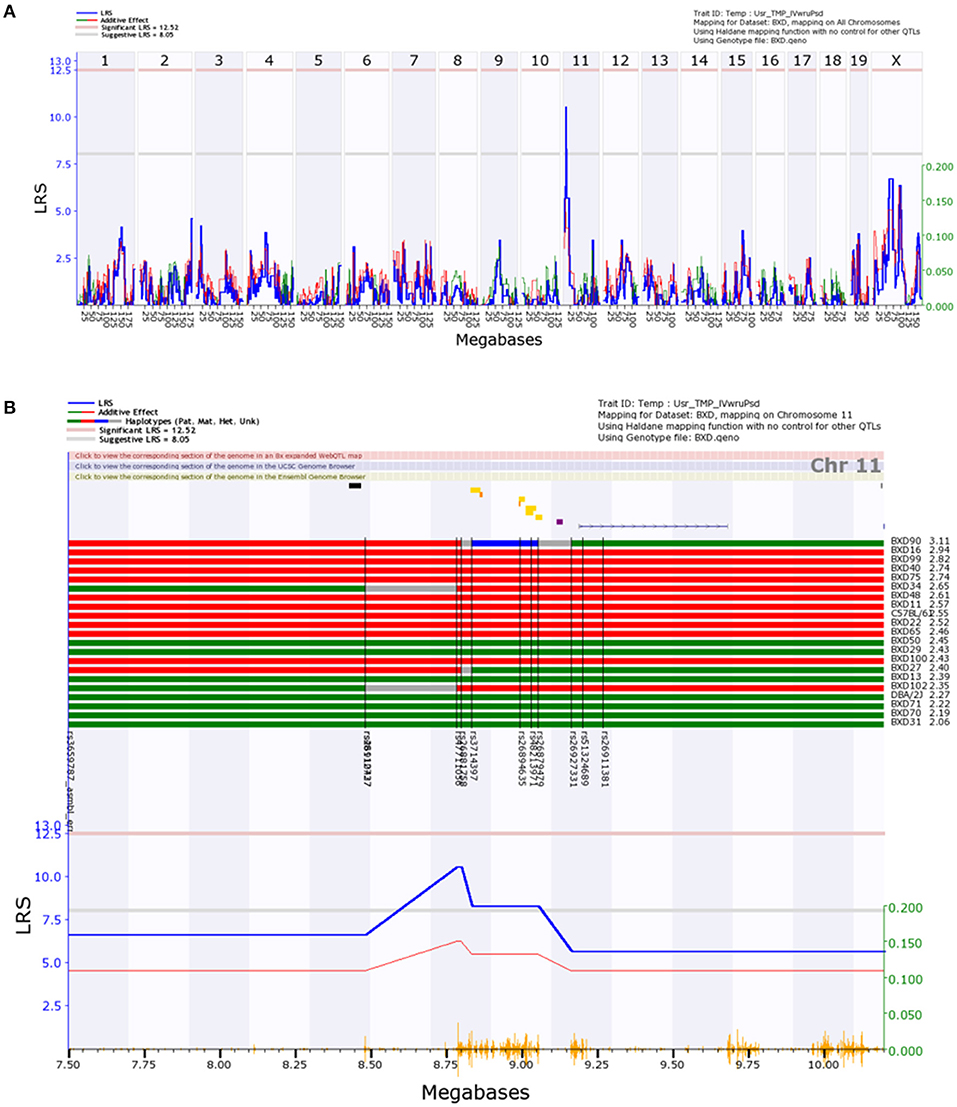The height and width of the screenshot is (1107, 957).
Task: Click the 10.00 tick on panel B x-axis
Action: (x=823, y=1065)
